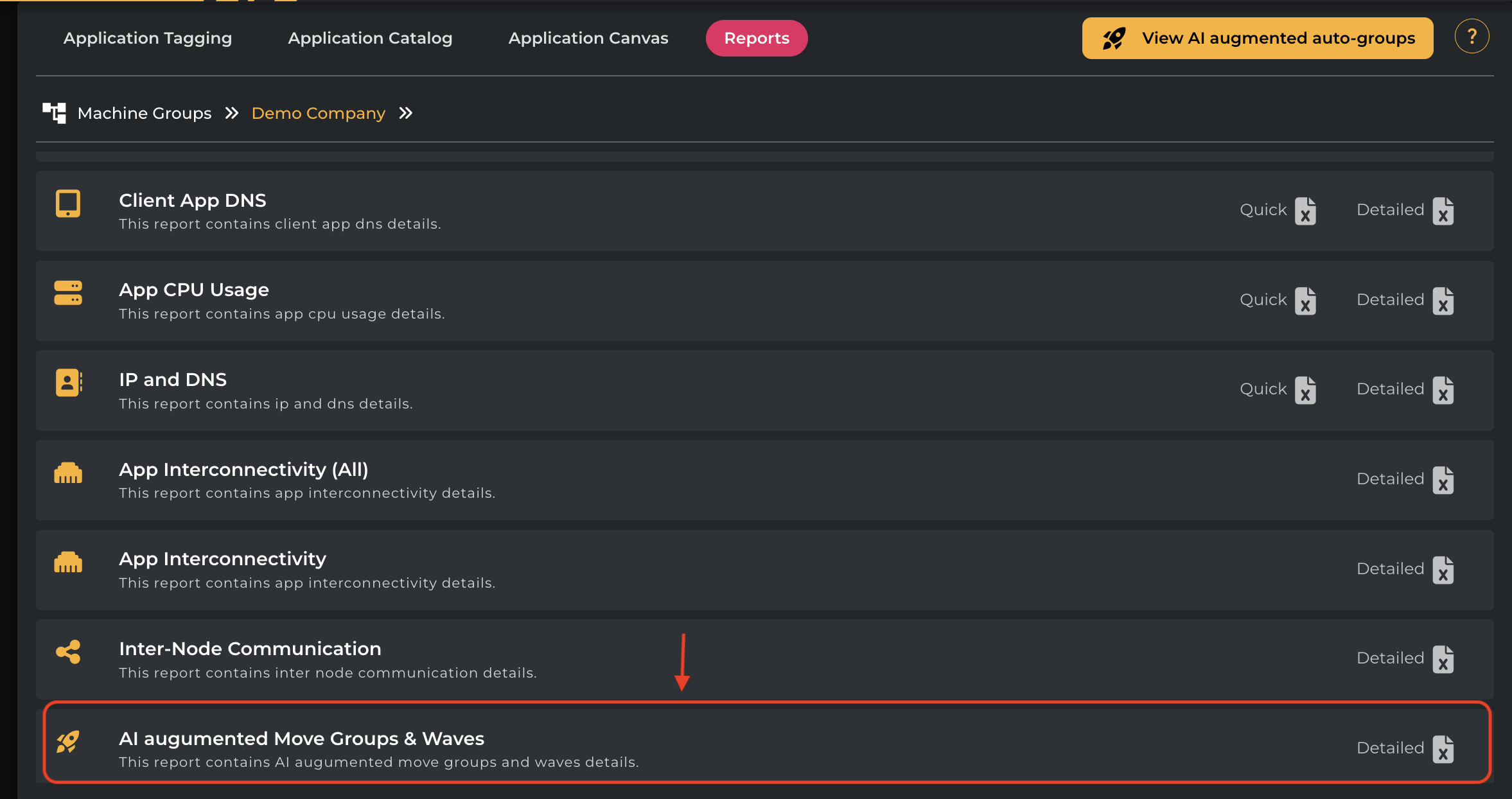Click the Machine Groups hierarchy icon
This screenshot has width=1512, height=799.
(x=55, y=112)
